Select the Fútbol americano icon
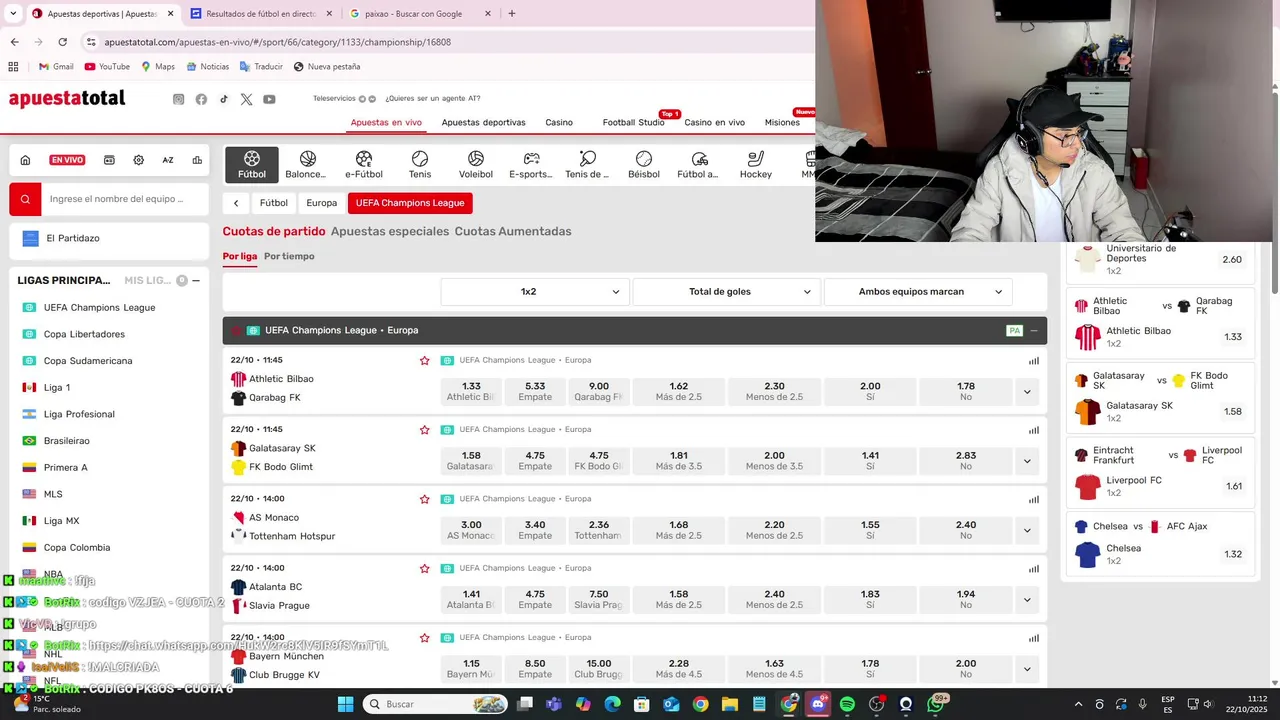 click(698, 164)
